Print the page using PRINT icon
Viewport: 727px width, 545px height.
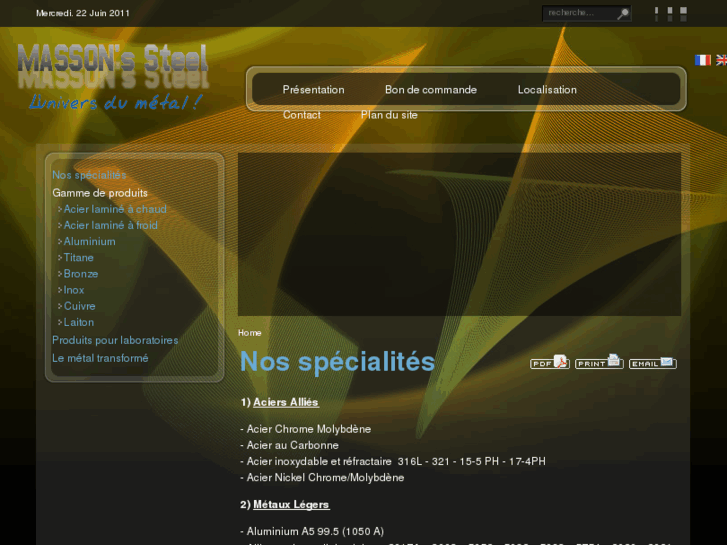(x=599, y=362)
